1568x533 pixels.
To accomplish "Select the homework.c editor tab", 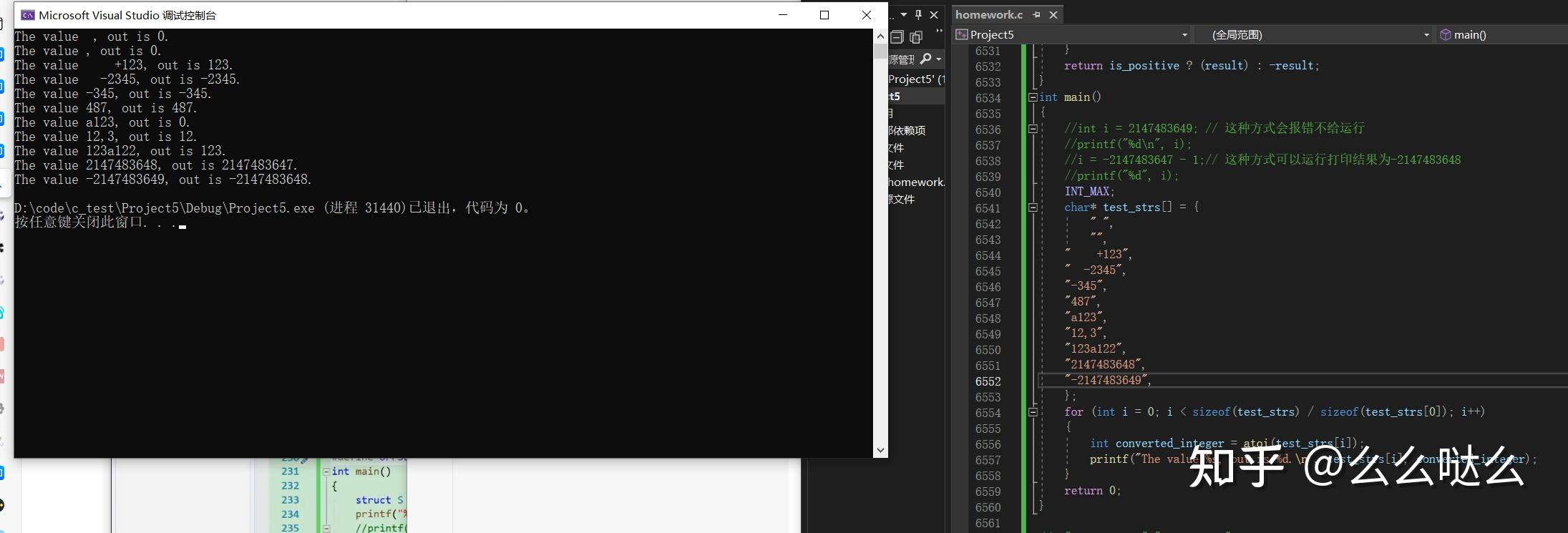I will (x=989, y=14).
